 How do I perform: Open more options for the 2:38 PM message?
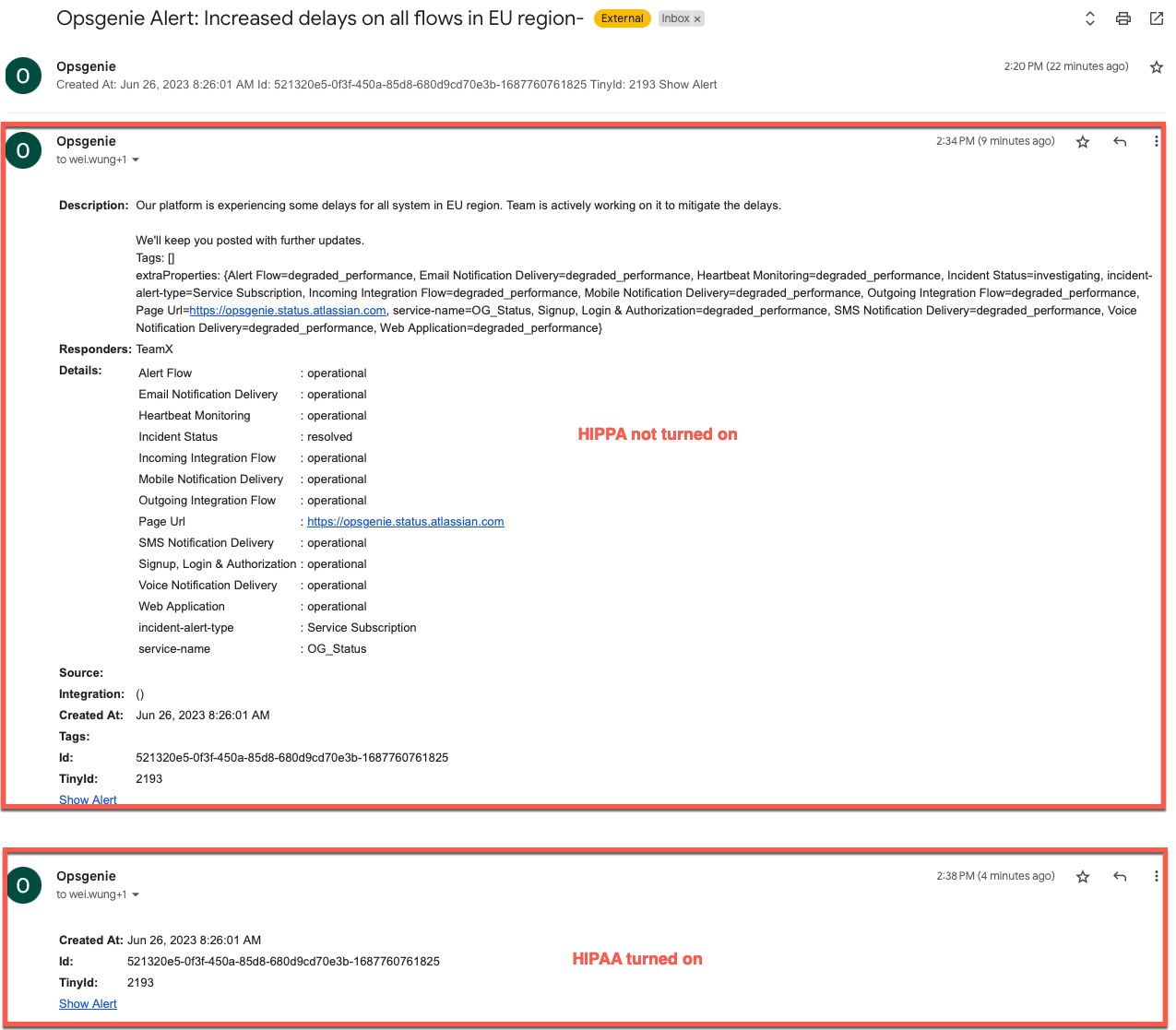pyautogui.click(x=1156, y=876)
